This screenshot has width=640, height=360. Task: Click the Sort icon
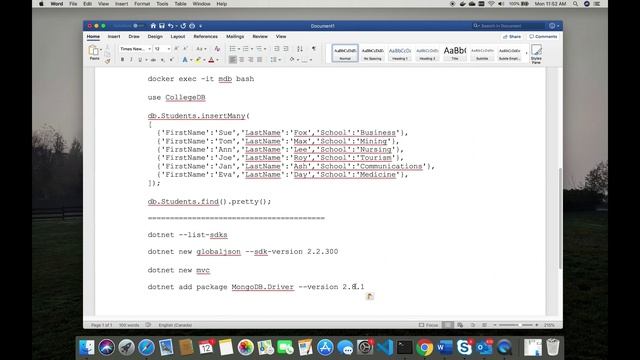pos(300,49)
